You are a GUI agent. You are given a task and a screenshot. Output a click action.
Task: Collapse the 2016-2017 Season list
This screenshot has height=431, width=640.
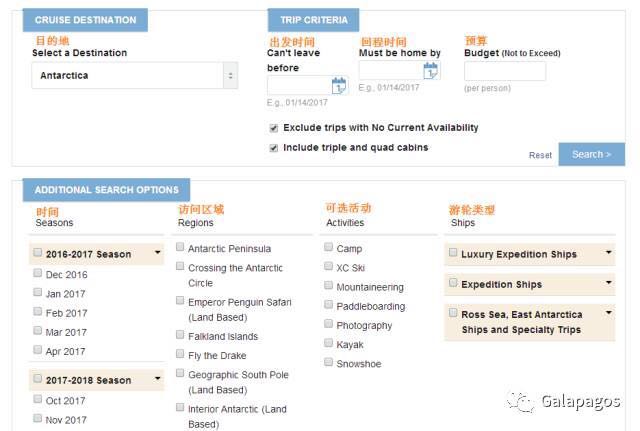point(158,252)
